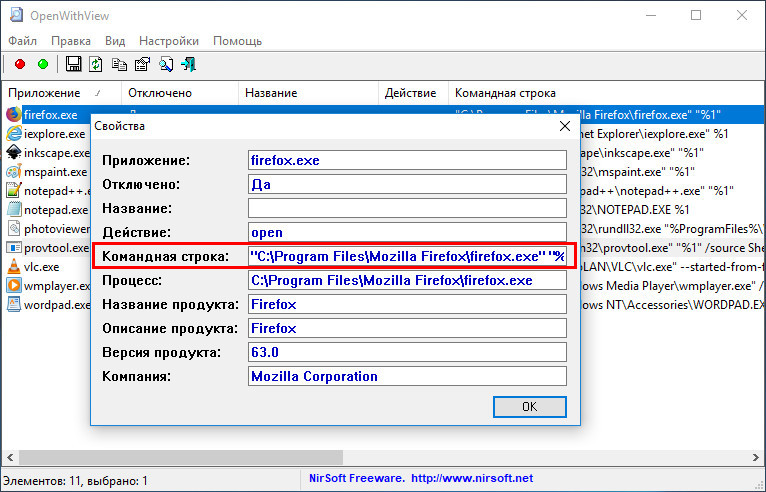Screen dimensions: 766x492
Task: Click the red disable-items toolbar icon
Action: pos(20,64)
